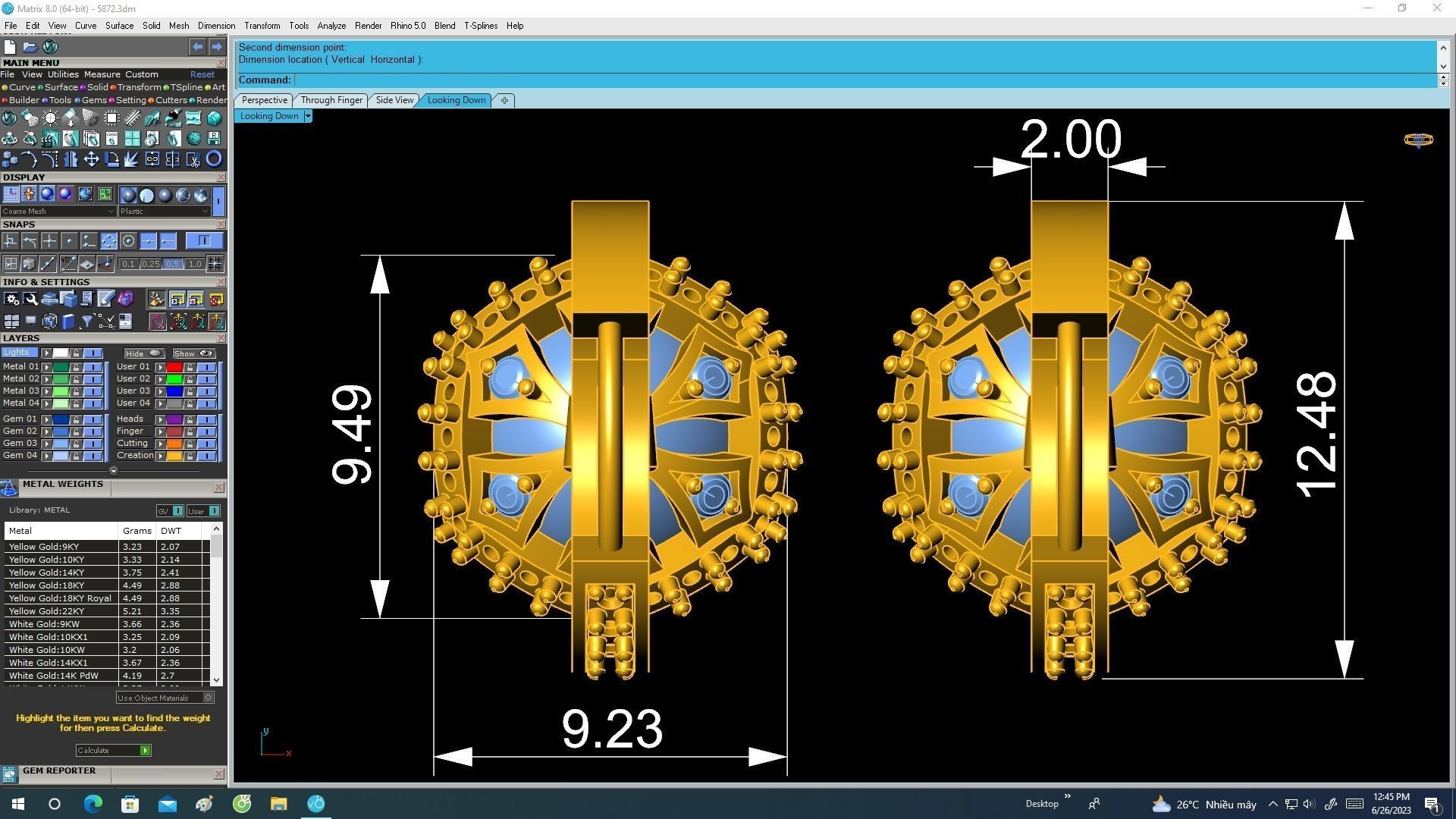Click the Metal Weights panel icon

(9, 488)
